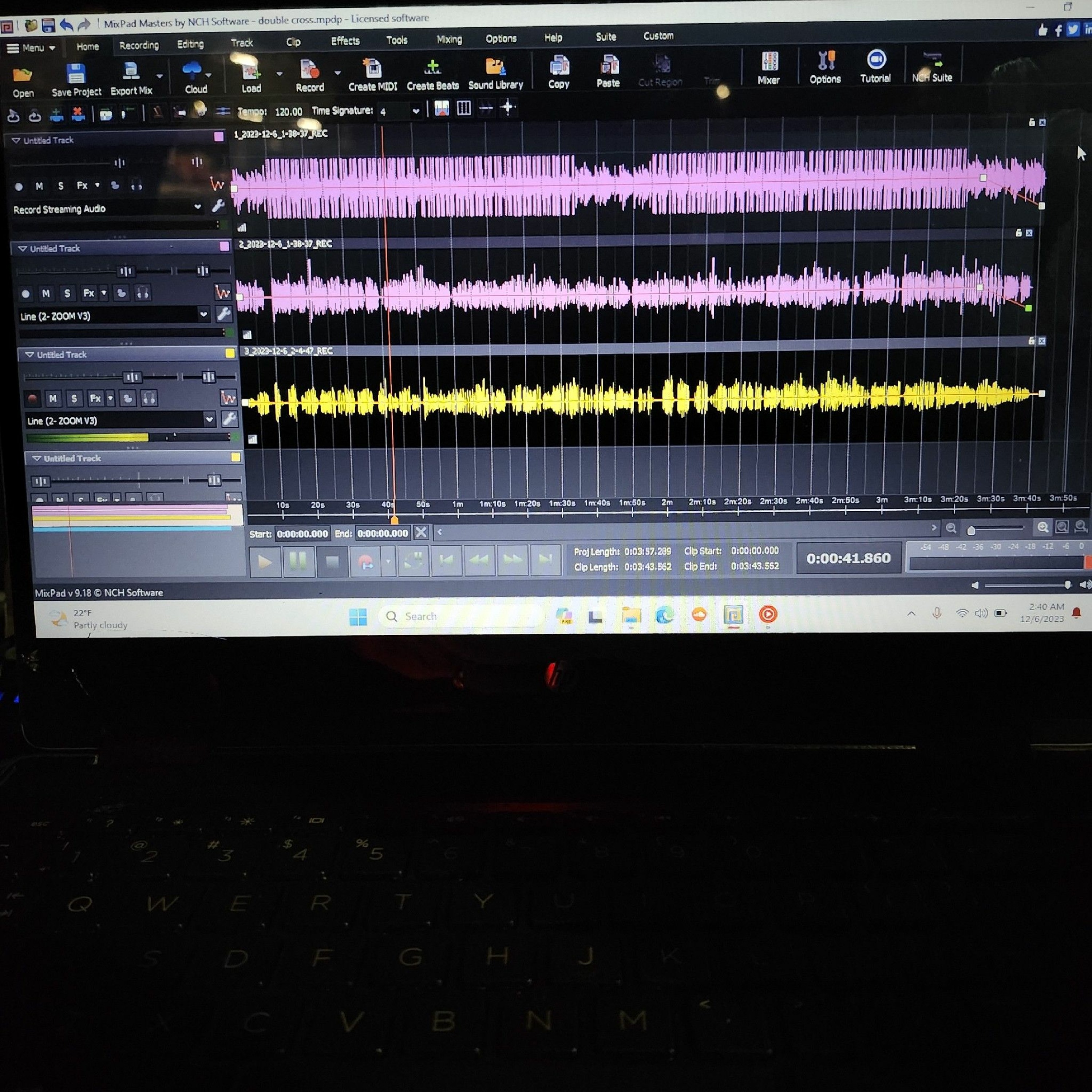
Task: Switch to the Recording tab
Action: click(139, 45)
